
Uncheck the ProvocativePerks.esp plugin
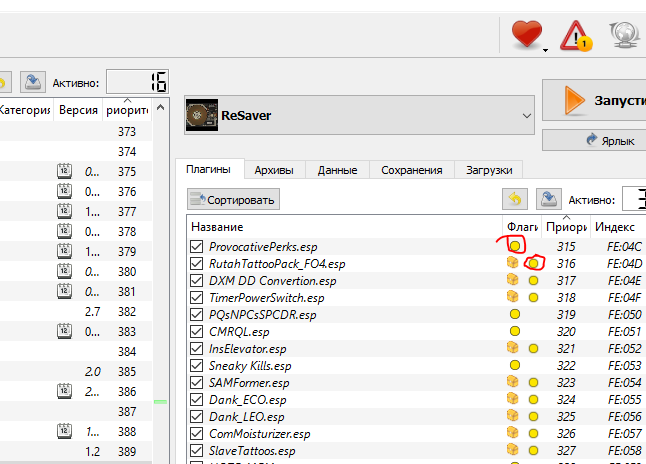coord(197,246)
